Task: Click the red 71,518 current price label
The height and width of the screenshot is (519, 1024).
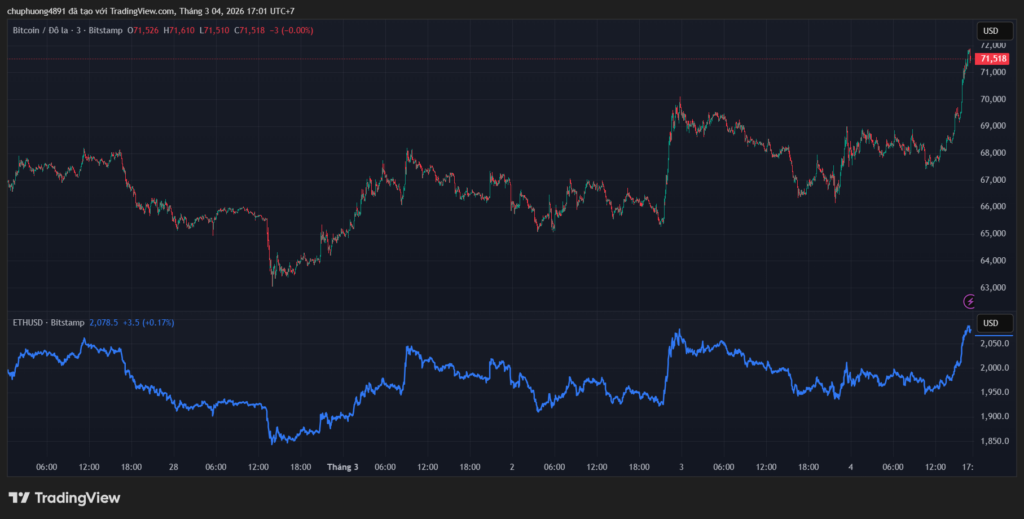Action: 993,59
